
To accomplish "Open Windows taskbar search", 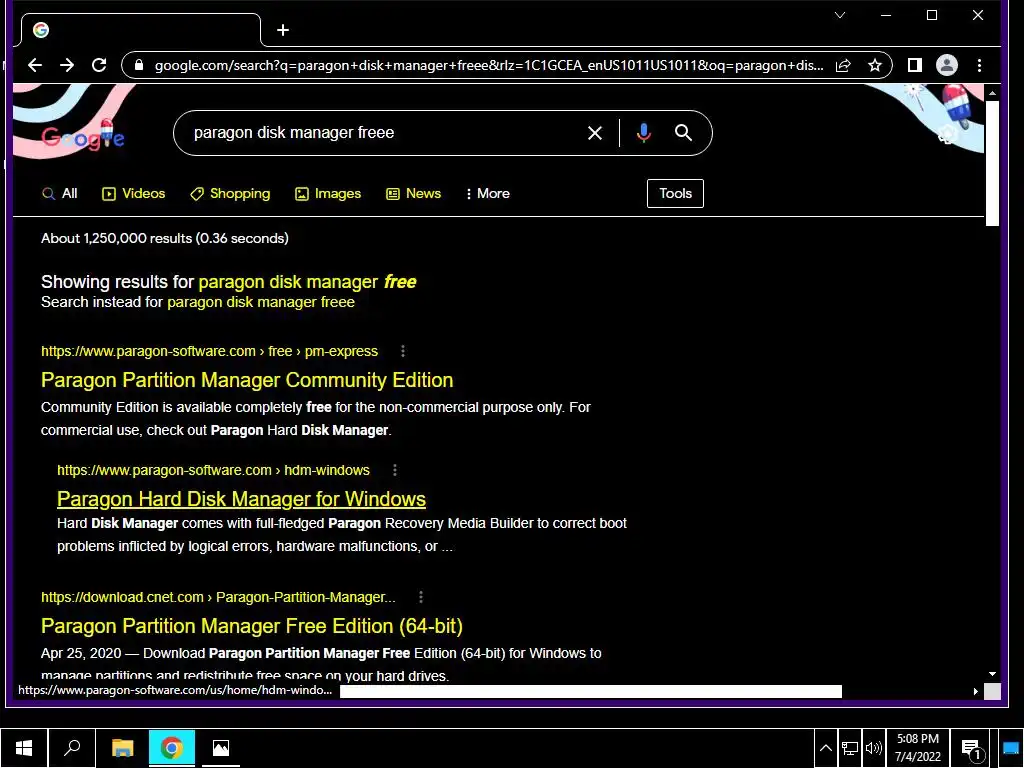I will pos(72,748).
